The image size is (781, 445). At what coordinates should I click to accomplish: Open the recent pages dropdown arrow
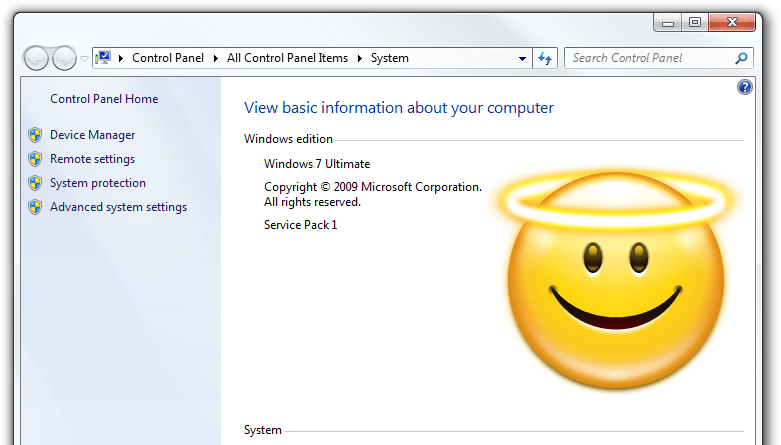coord(85,59)
